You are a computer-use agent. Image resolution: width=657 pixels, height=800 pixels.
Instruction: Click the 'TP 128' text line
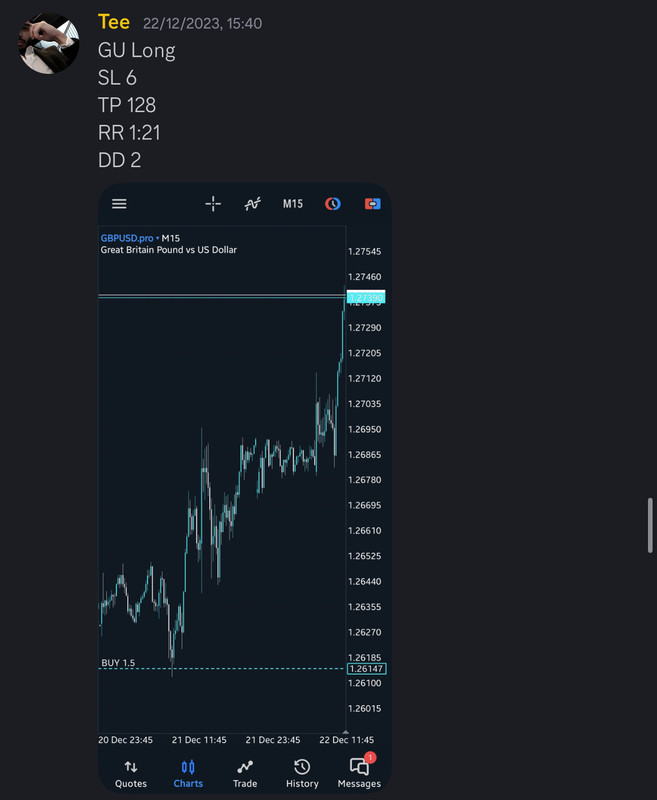(x=127, y=105)
